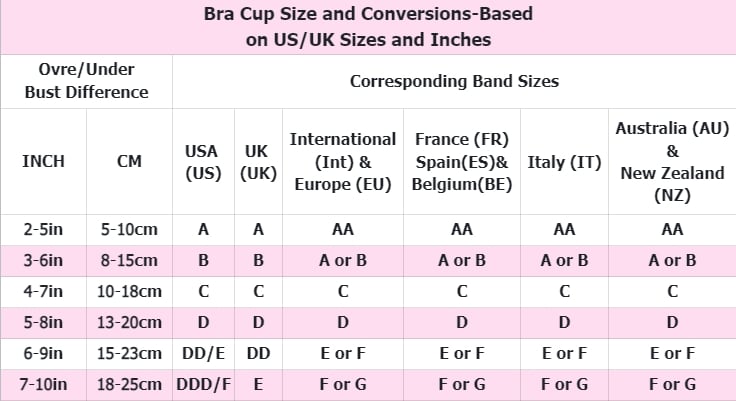This screenshot has width=736, height=401.
Task: Select the 2-5in row cell
Action: (x=43, y=230)
